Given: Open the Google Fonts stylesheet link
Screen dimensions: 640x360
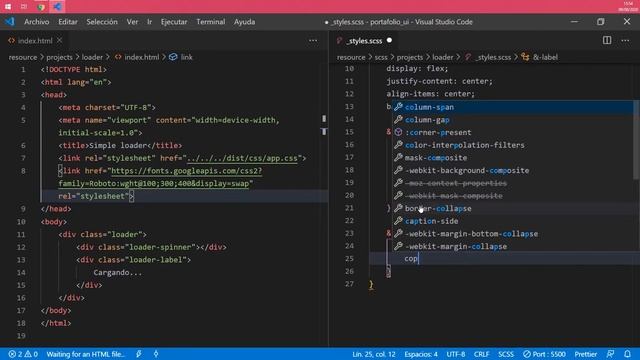Looking at the screenshot, I should tap(186, 171).
